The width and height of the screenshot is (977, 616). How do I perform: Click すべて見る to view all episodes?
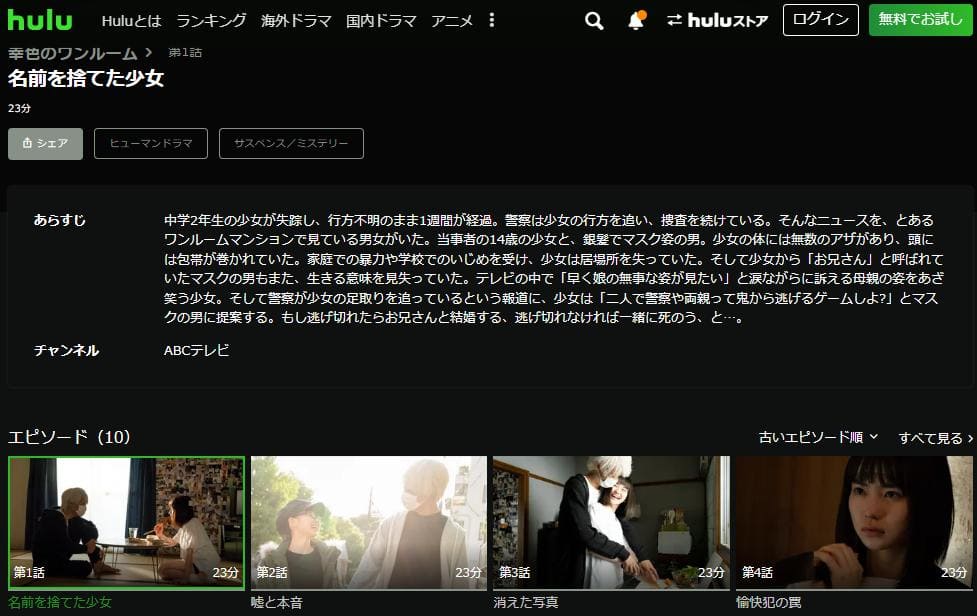point(936,438)
